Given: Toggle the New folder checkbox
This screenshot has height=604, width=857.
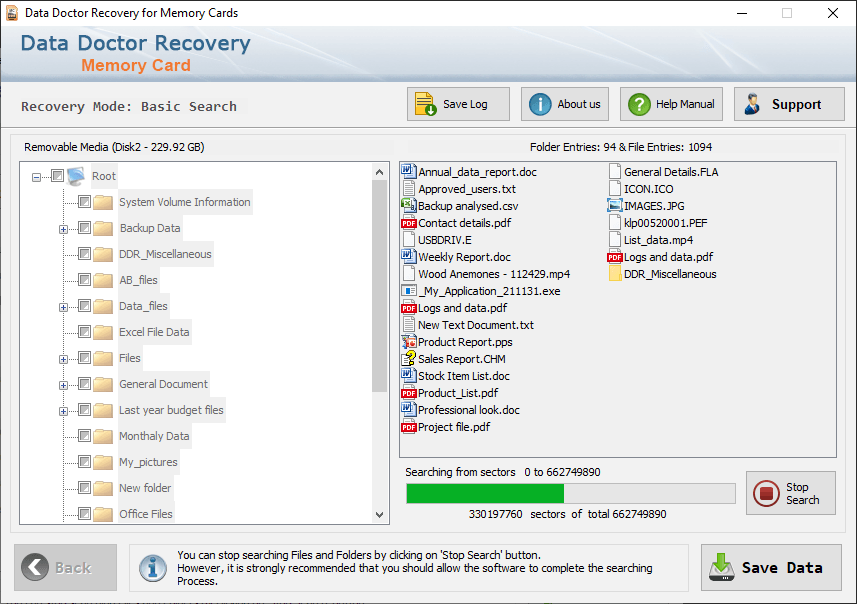Looking at the screenshot, I should tap(84, 488).
